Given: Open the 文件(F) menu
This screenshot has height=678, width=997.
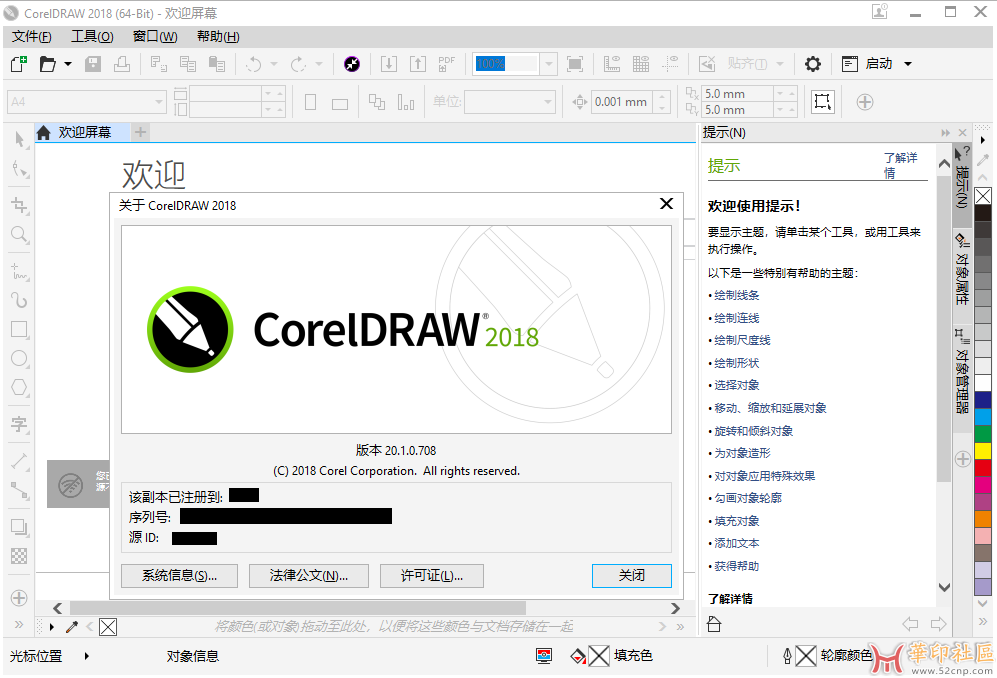Looking at the screenshot, I should coord(32,37).
